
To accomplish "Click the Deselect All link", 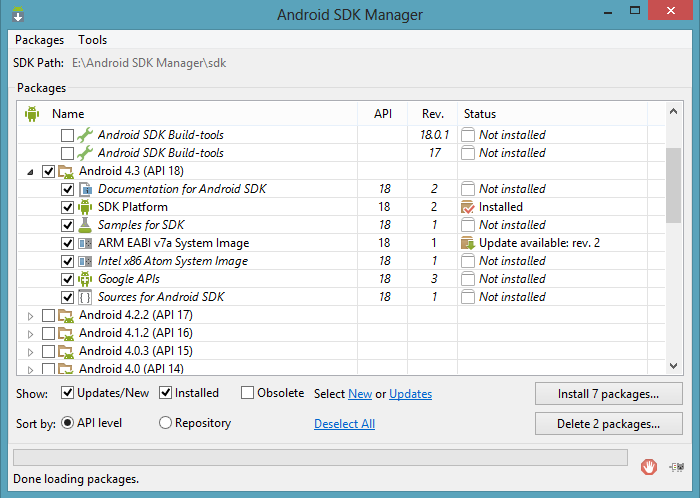I will pyautogui.click(x=344, y=424).
